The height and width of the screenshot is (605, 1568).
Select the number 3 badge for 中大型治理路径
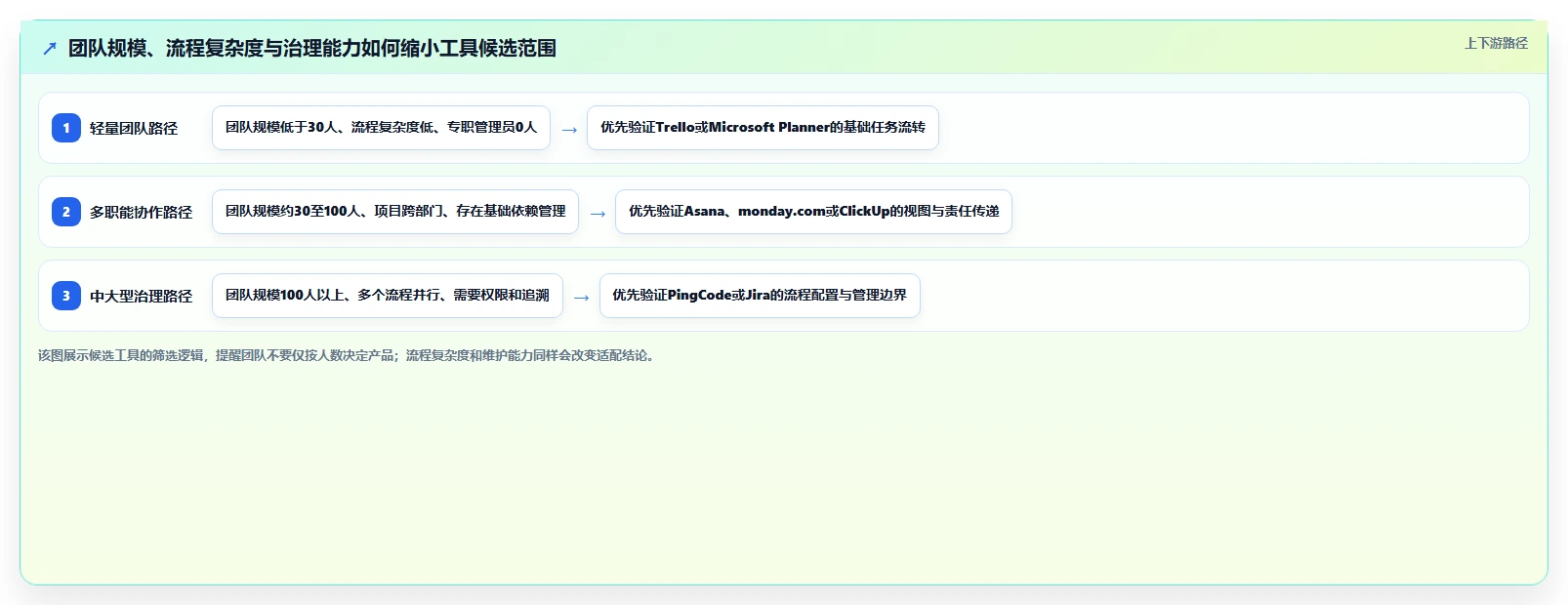click(x=66, y=296)
